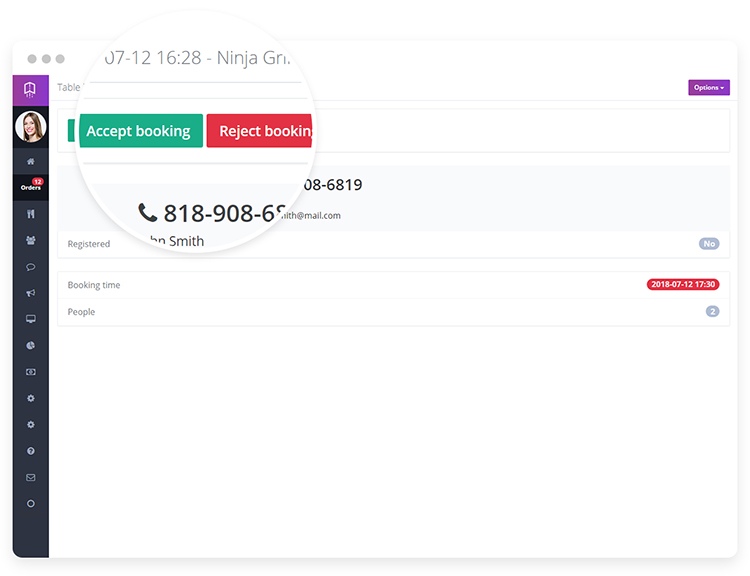This screenshot has width=750, height=576.
Task: Click the 16:28 Ninja title heading
Action: click(x=197, y=57)
